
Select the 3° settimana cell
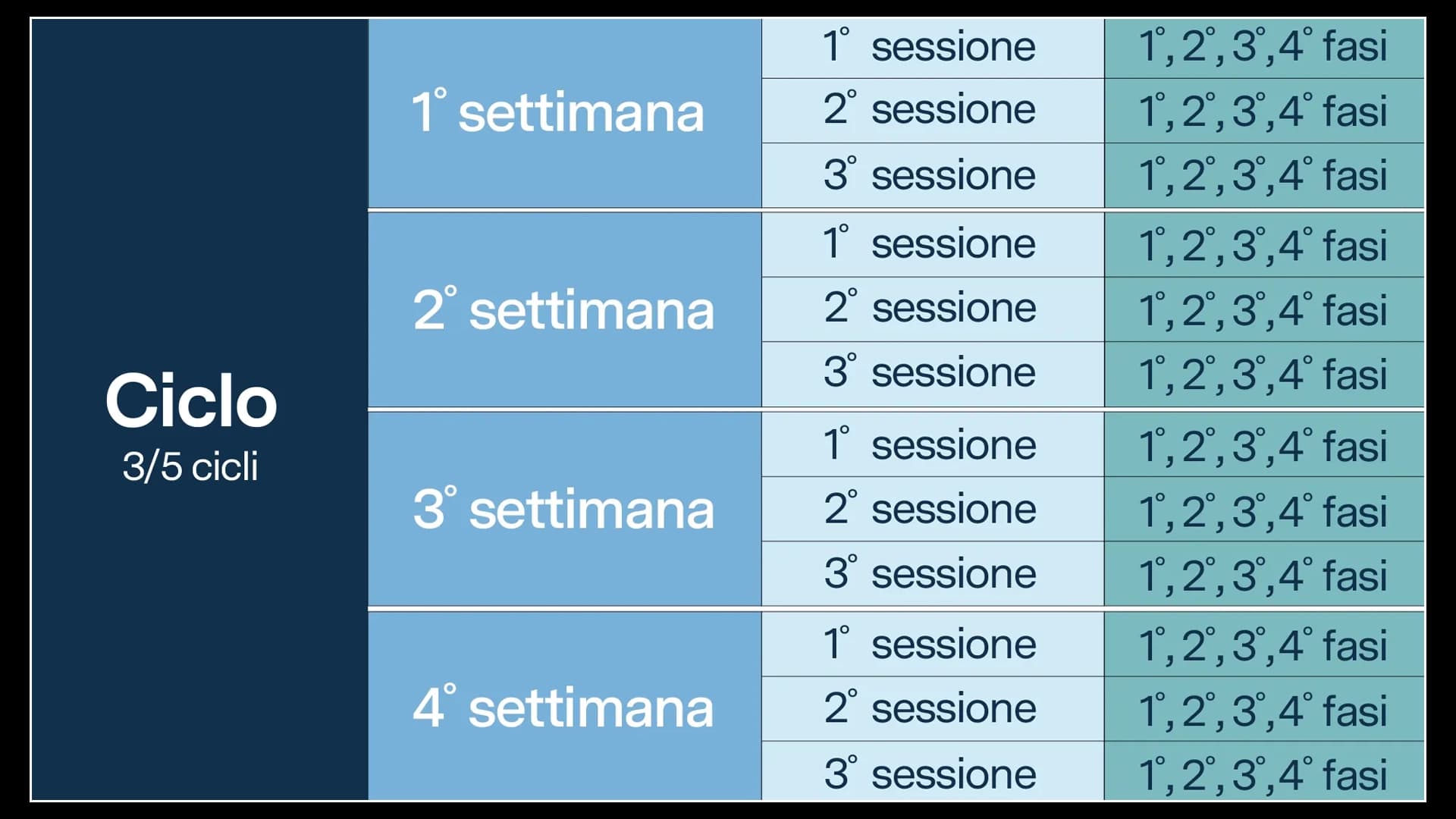coord(564,509)
